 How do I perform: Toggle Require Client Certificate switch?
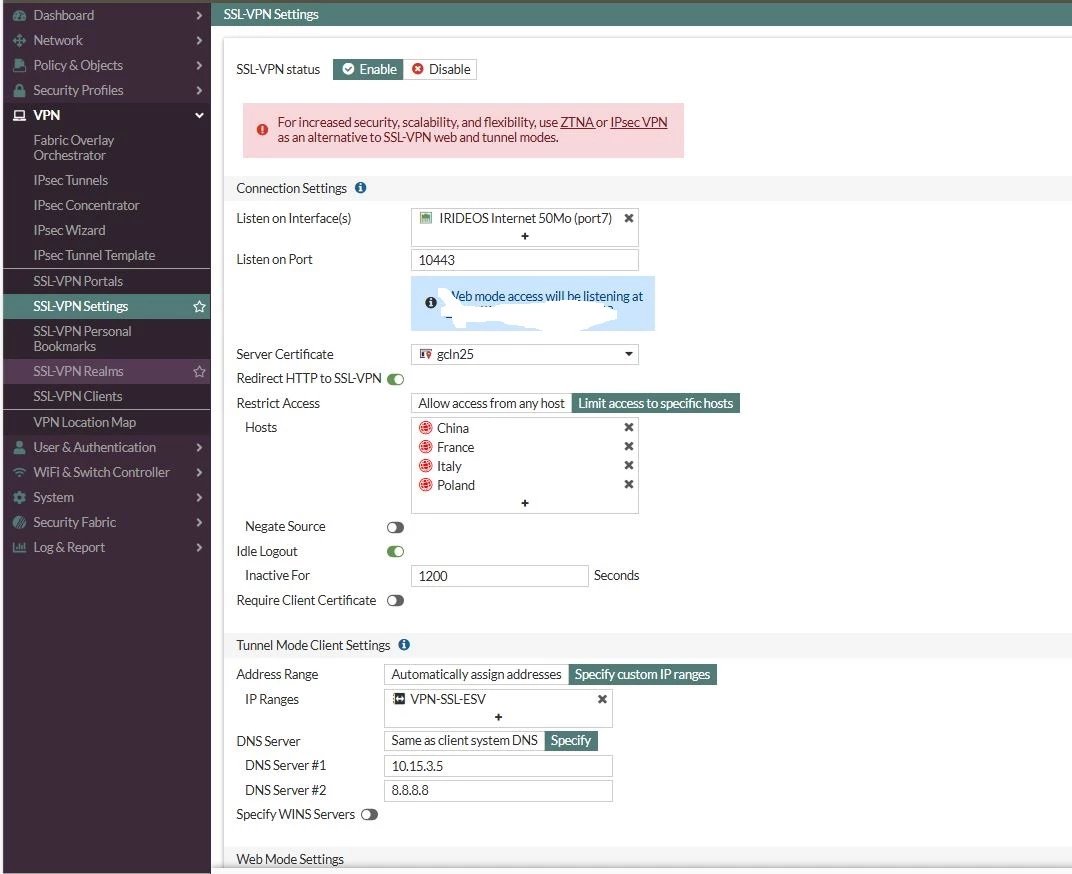point(395,600)
